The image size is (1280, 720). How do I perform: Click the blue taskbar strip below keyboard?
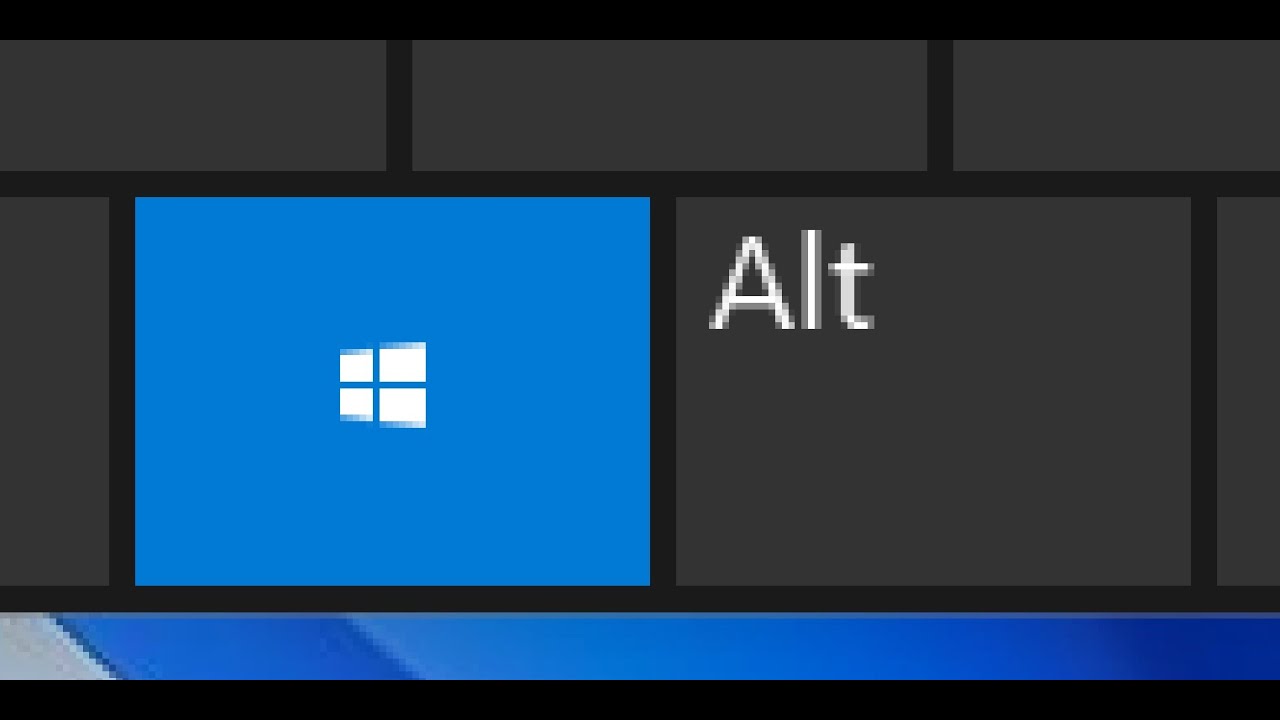click(x=640, y=646)
